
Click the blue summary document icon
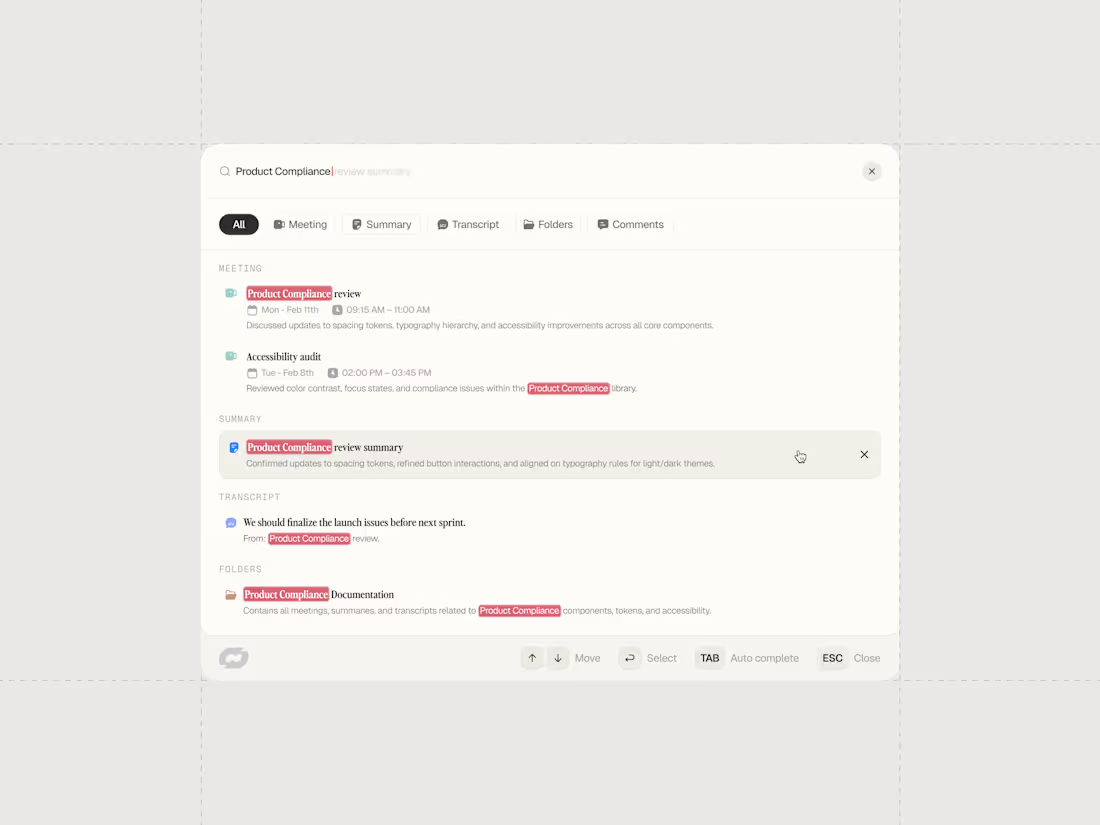234,448
